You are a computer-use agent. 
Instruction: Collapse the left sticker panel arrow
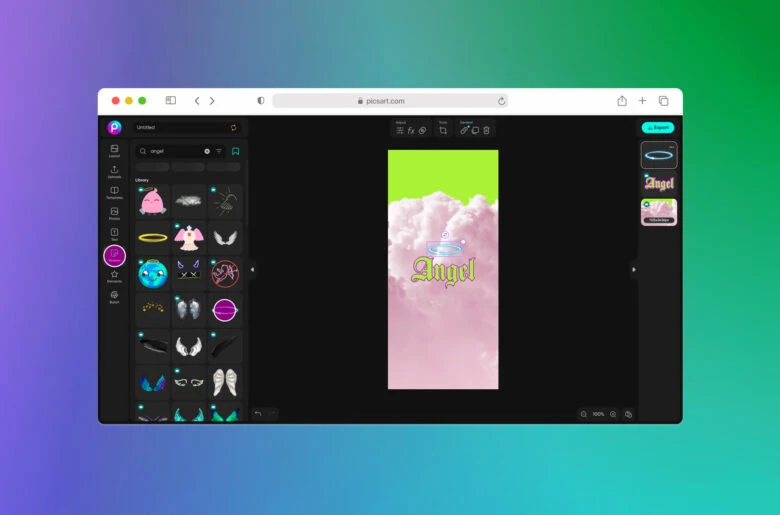click(252, 269)
